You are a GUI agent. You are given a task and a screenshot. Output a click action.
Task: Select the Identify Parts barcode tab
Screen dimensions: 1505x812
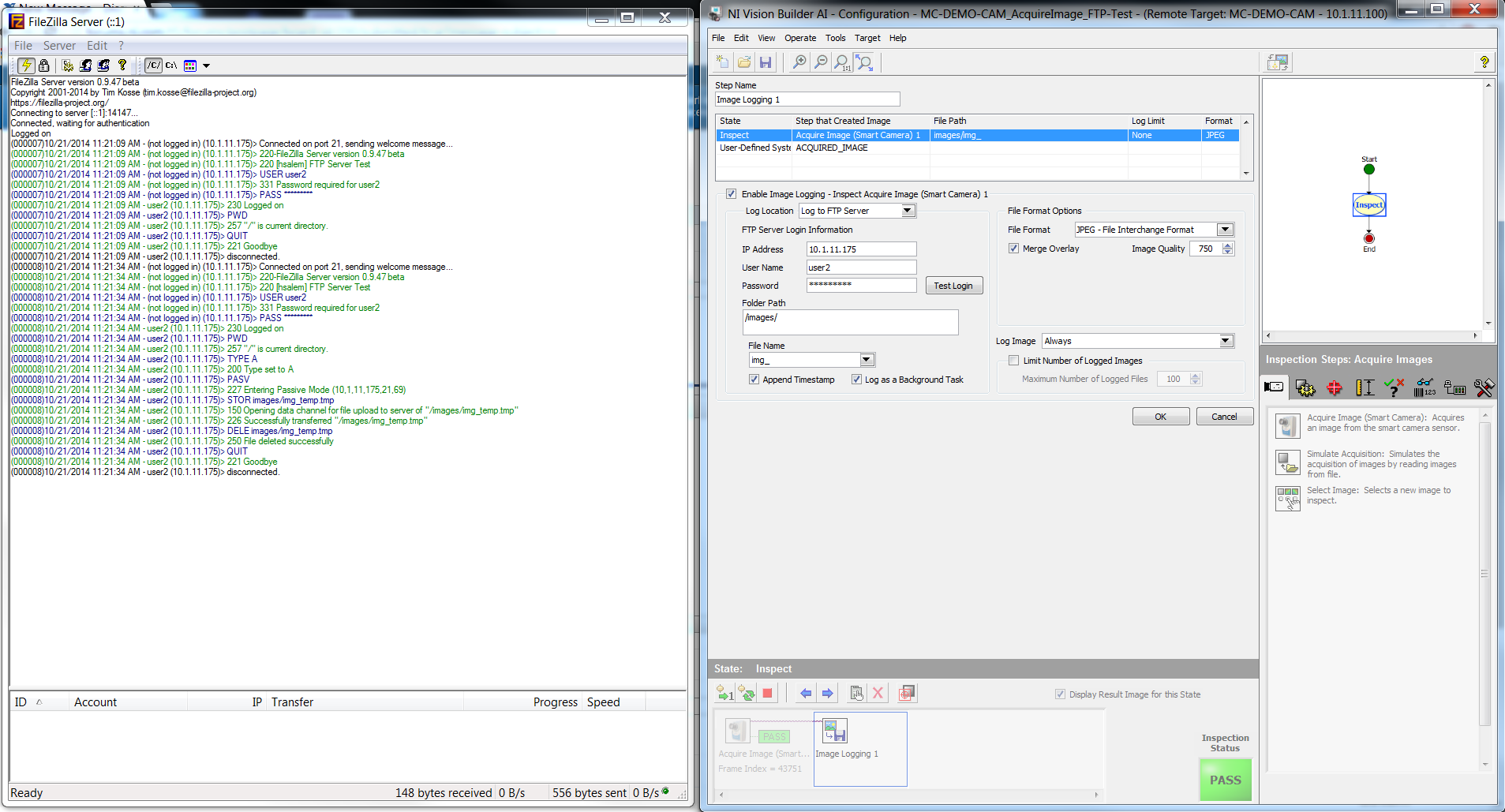pyautogui.click(x=1425, y=387)
